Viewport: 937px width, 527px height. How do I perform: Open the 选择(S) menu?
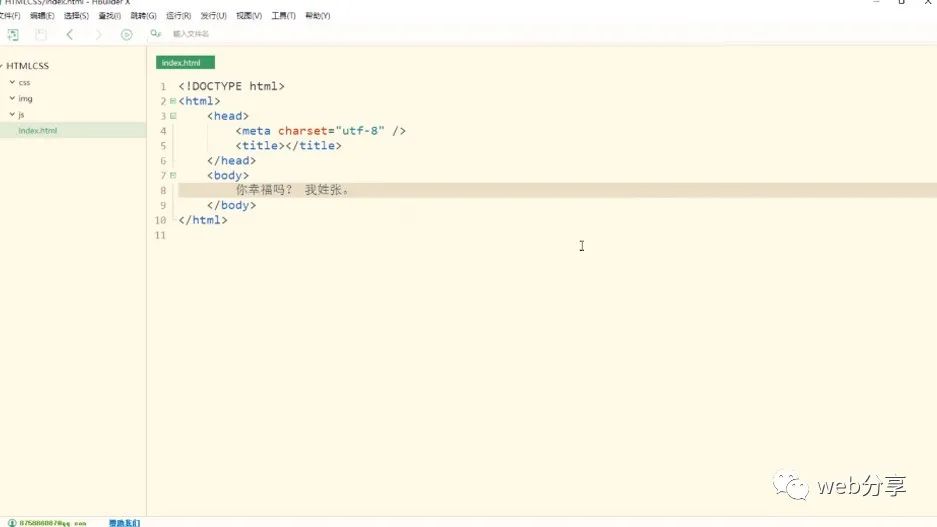(76, 16)
